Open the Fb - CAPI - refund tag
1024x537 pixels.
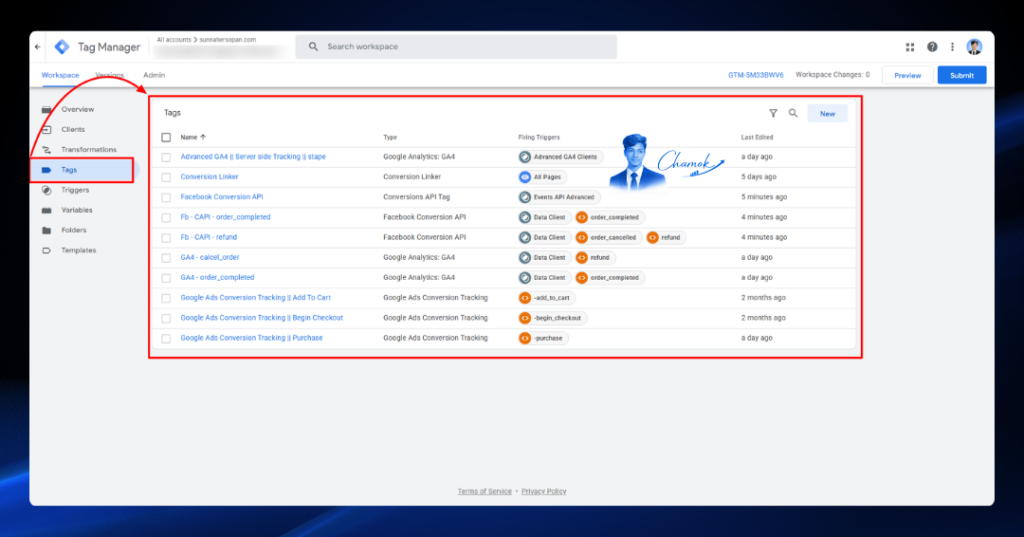point(208,238)
